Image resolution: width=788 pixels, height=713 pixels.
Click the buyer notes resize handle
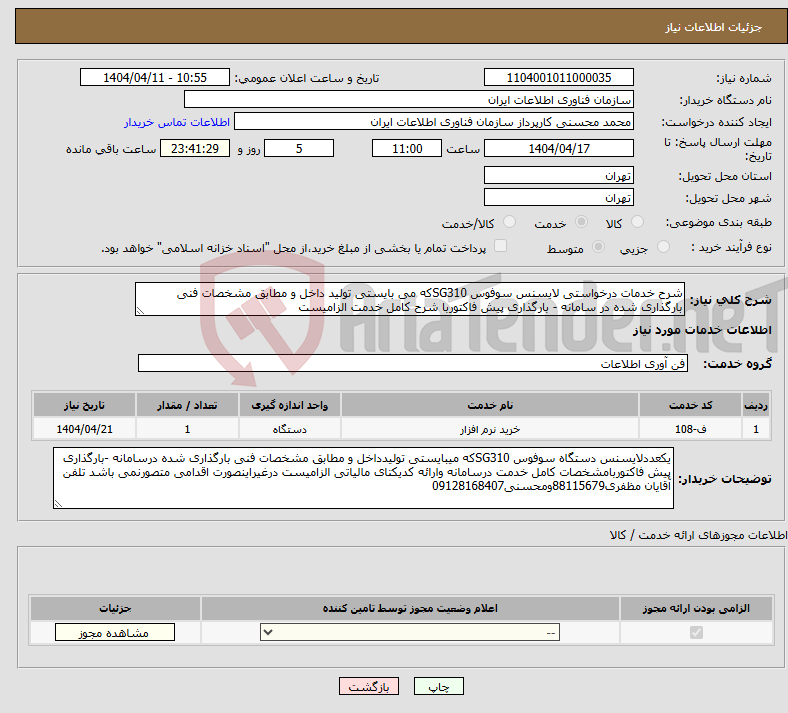(58, 503)
